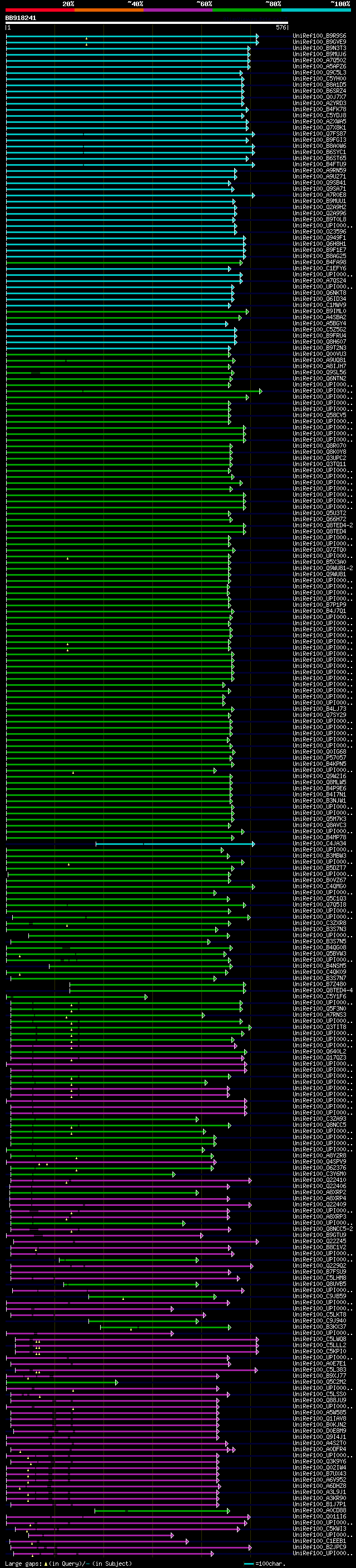Select label UniRef100_Q9SB41
Viewport: 356px width, 1568px height.
319,182
